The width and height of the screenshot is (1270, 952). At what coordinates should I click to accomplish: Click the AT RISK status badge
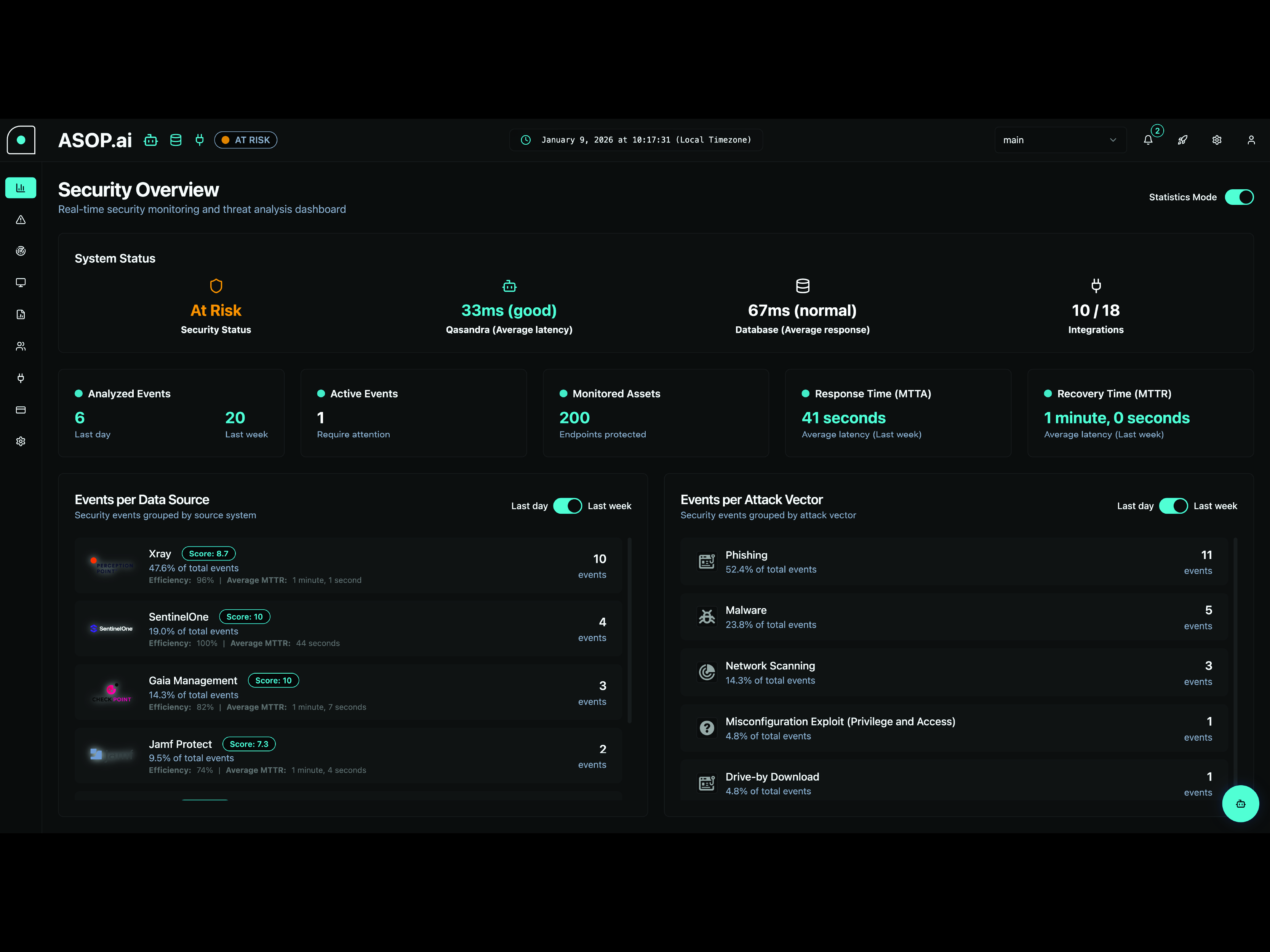coord(246,140)
